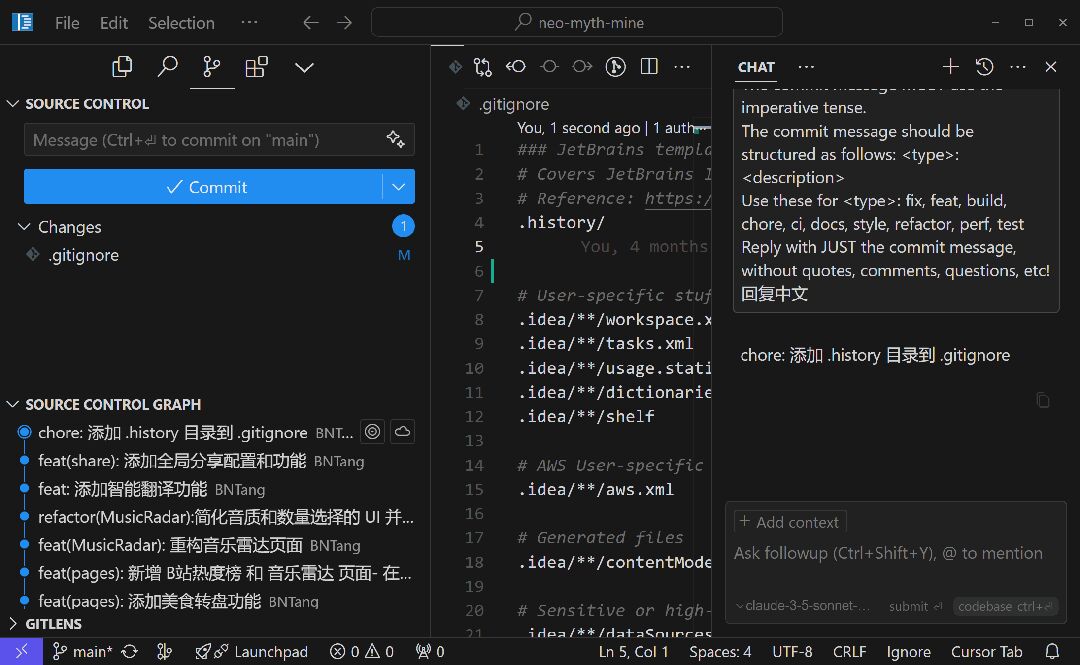Open the Explorer files icon
The height and width of the screenshot is (665, 1080).
coord(122,67)
